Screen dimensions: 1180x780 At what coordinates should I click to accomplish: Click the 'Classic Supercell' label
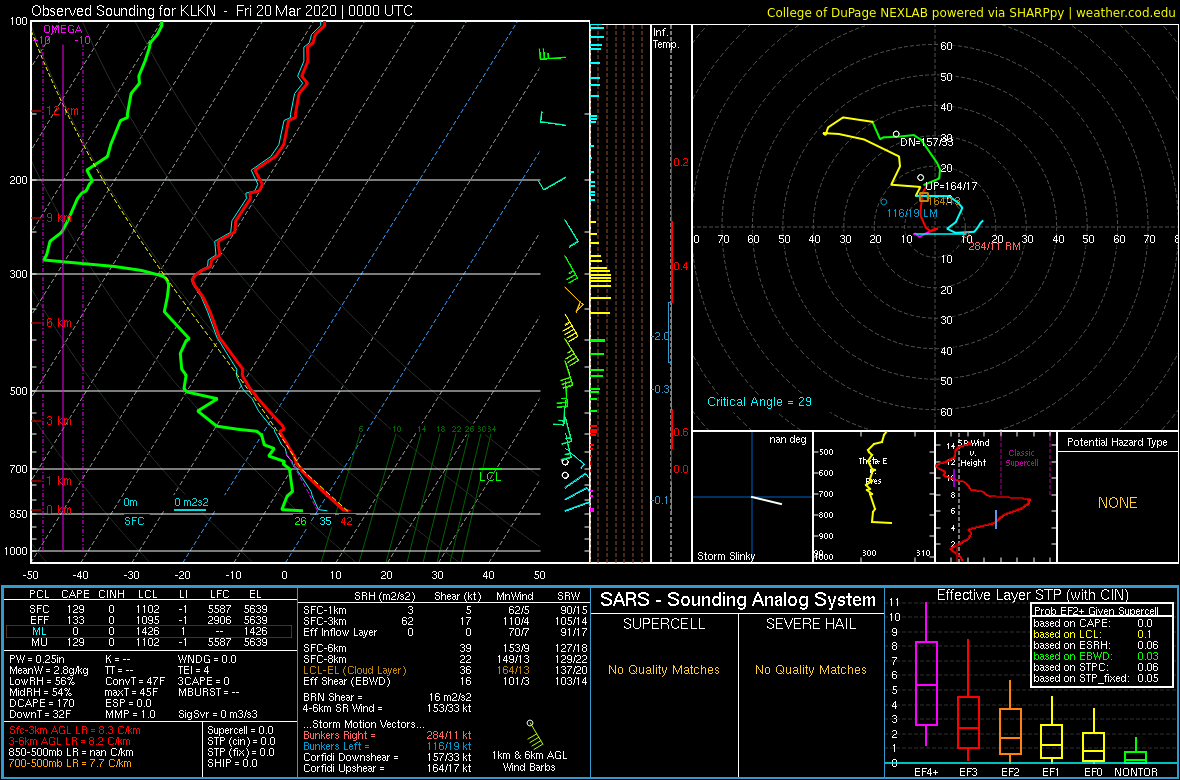1023,457
